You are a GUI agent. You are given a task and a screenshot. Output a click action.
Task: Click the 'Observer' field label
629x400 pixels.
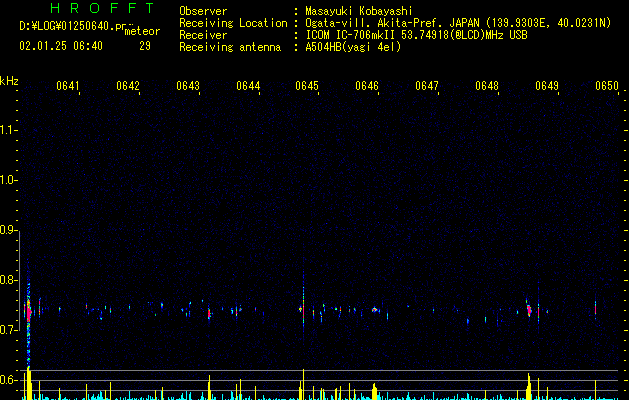click(203, 11)
